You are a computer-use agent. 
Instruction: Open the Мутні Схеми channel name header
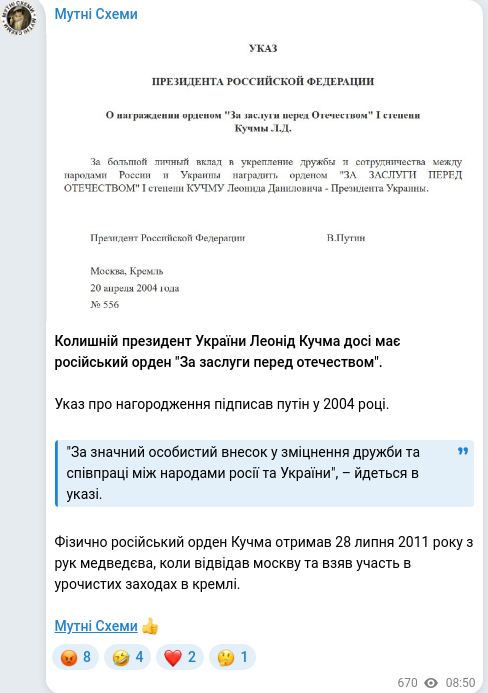tap(96, 14)
